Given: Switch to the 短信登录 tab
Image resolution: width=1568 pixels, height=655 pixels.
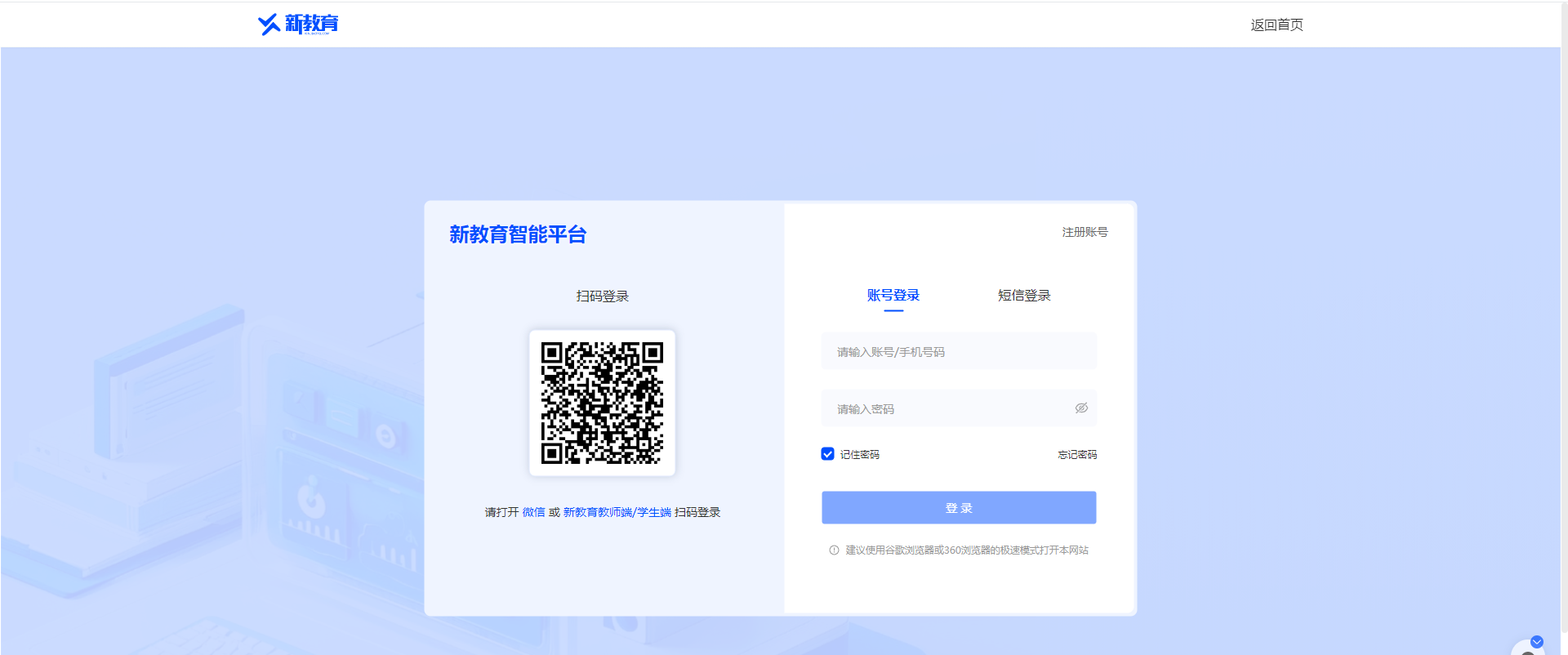Looking at the screenshot, I should coord(1024,295).
